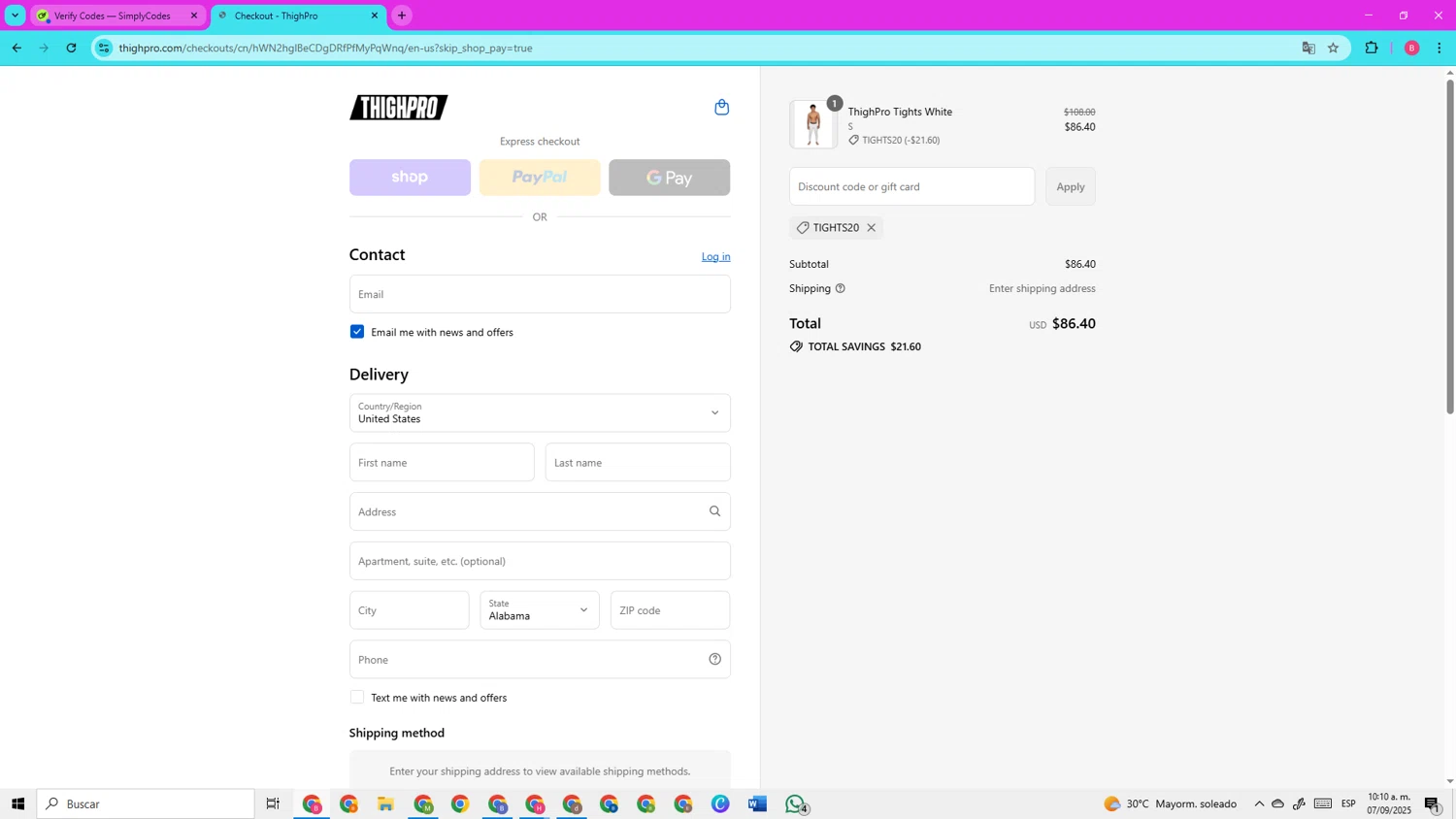Open WhatsApp from the taskbar
The image size is (1456, 819).
796,803
